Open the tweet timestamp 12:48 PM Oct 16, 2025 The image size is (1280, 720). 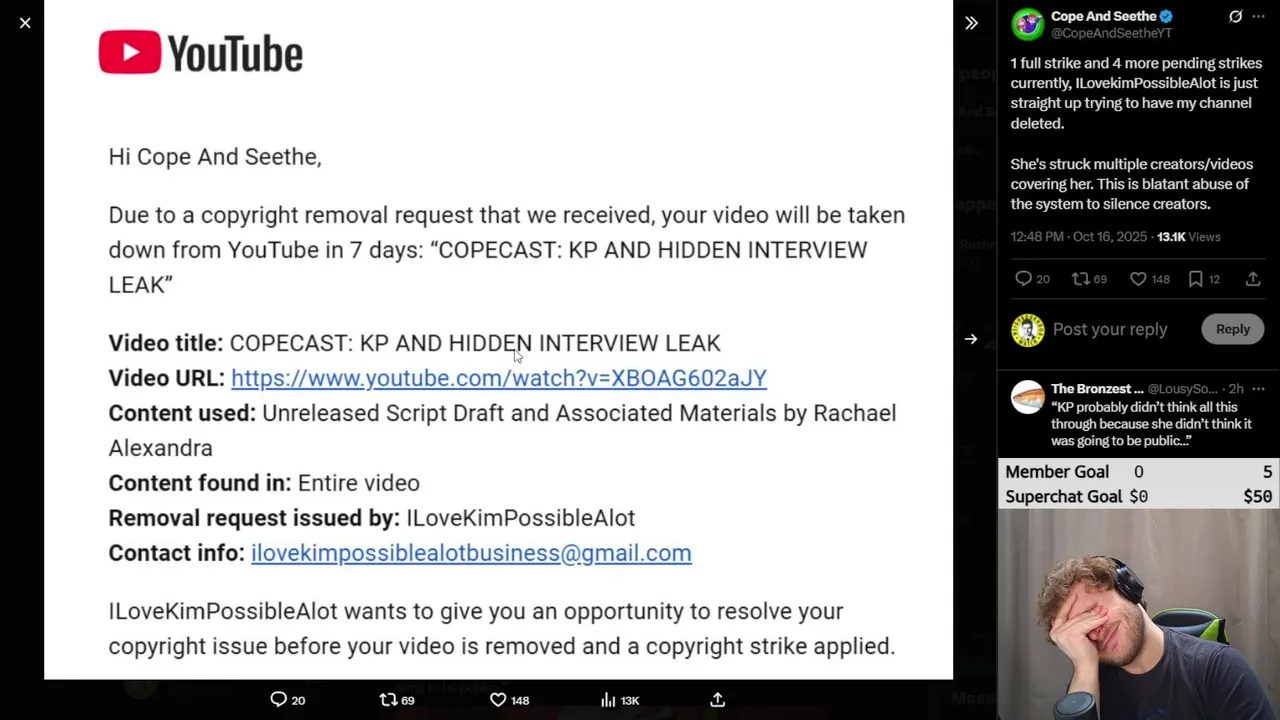(x=1079, y=237)
